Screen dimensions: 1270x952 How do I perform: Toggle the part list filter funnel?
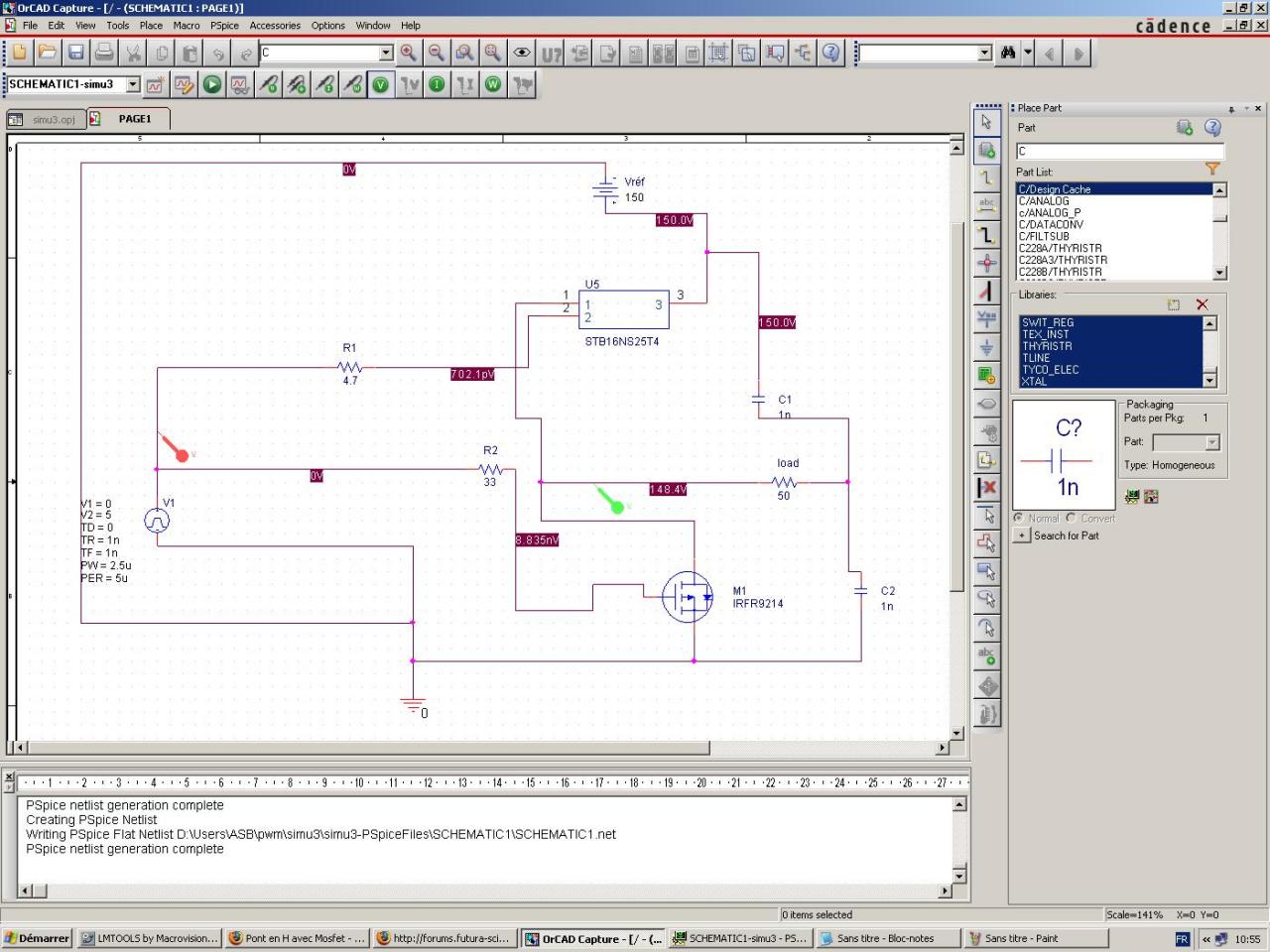[1212, 170]
